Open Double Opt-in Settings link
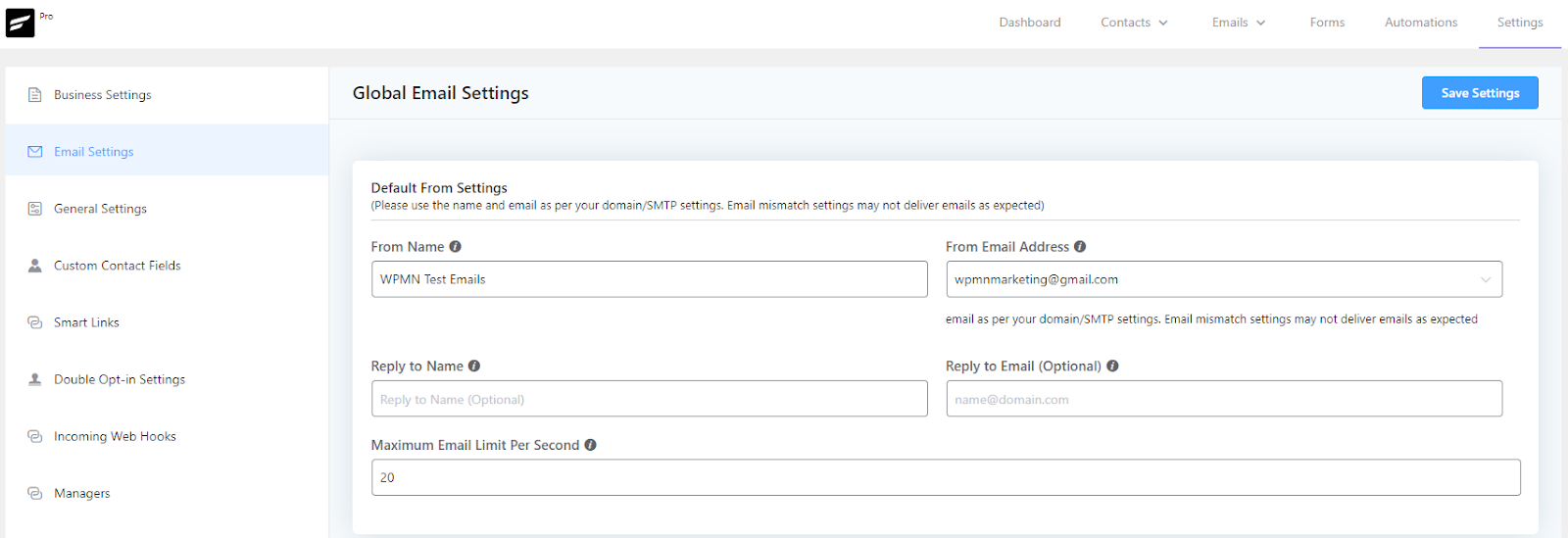 coord(120,379)
